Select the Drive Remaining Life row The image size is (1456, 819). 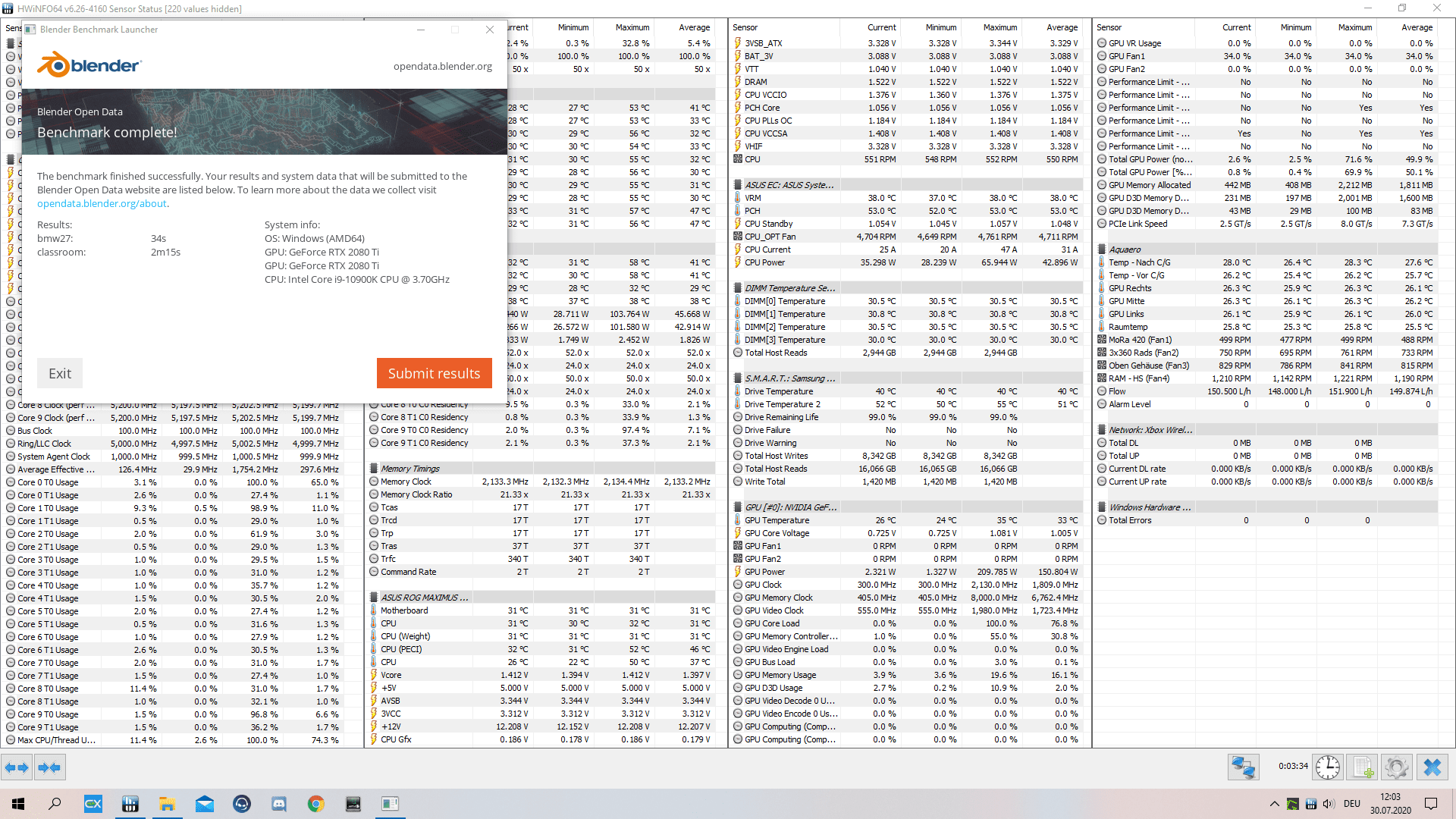click(x=906, y=417)
